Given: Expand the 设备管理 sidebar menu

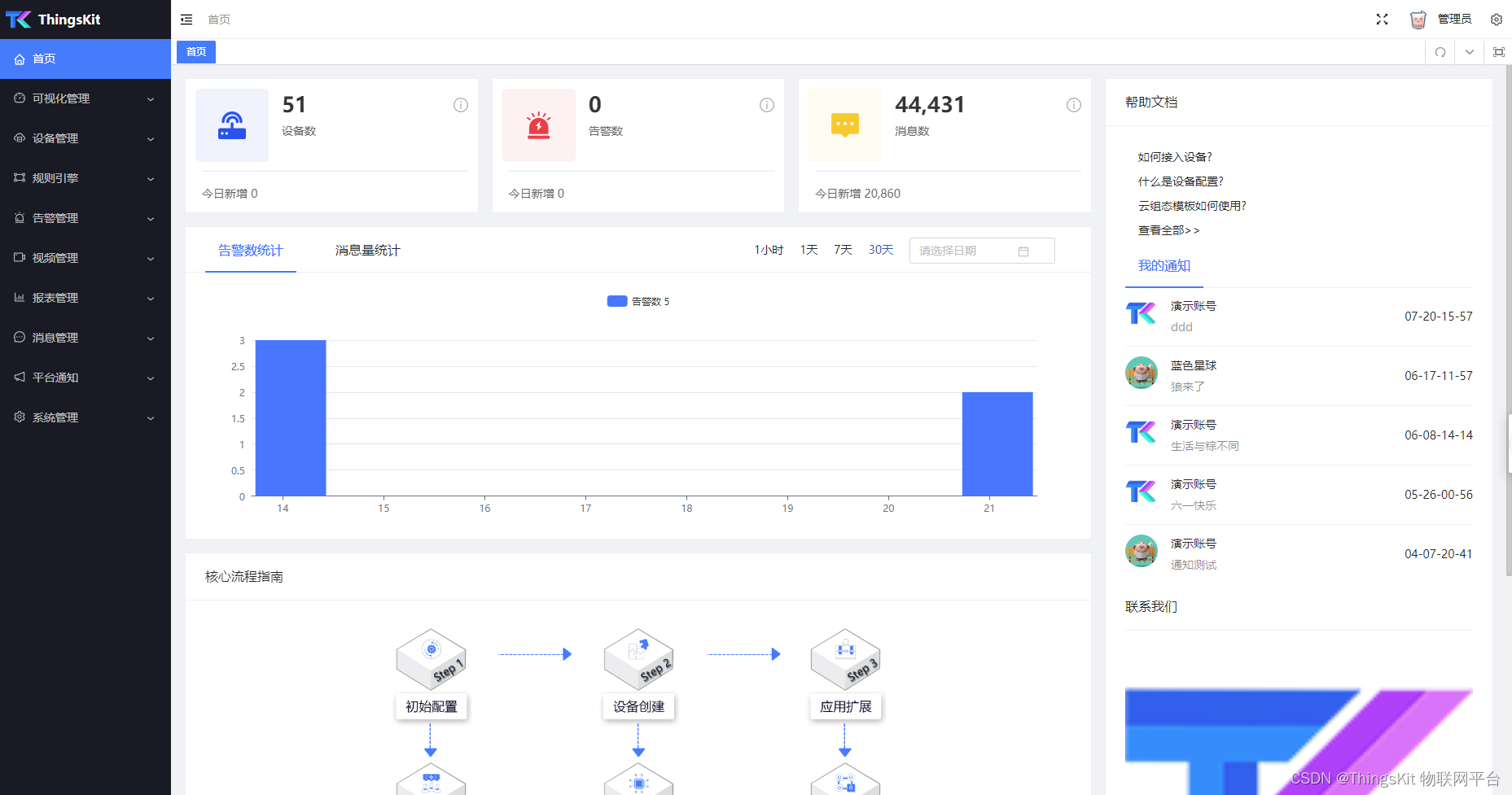Looking at the screenshot, I should pos(85,138).
